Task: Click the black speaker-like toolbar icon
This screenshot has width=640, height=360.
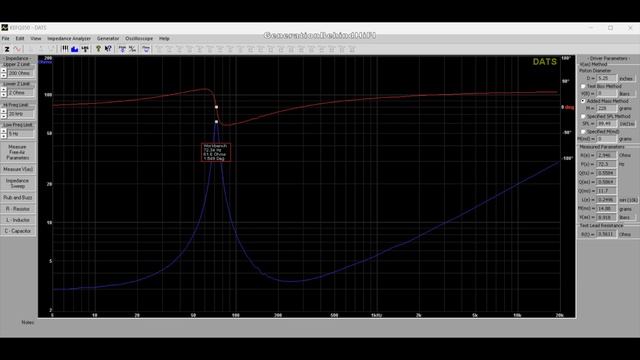Action: coord(85,49)
